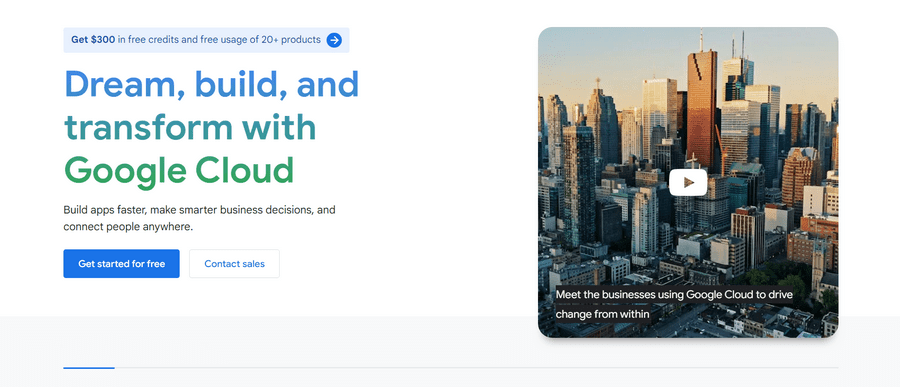Open the Get $300 free credits banner link
The image size is (900, 387).
click(206, 40)
